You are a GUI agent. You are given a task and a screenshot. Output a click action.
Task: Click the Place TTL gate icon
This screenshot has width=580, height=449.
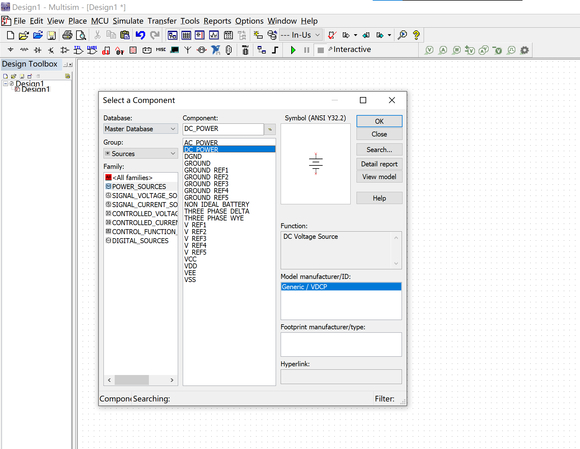[78, 50]
